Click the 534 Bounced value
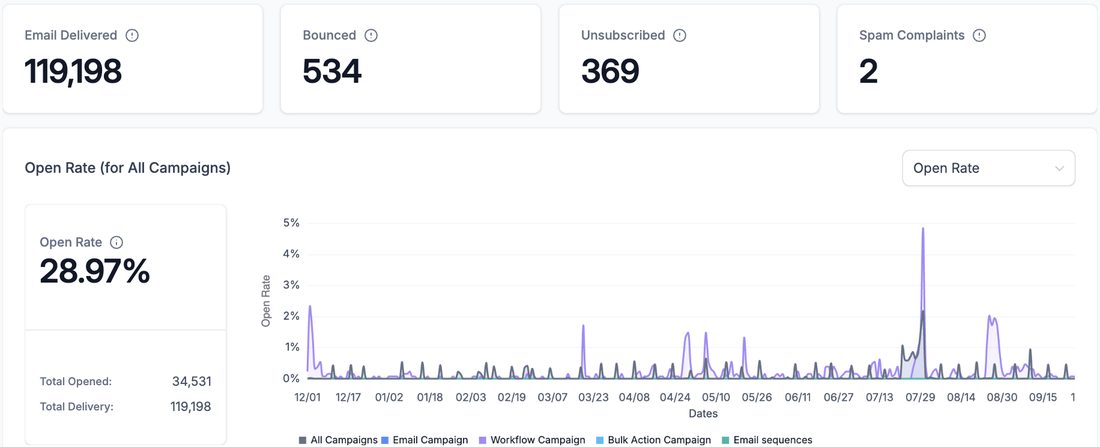Screen dimensions: 1100x447 (x=332, y=71)
